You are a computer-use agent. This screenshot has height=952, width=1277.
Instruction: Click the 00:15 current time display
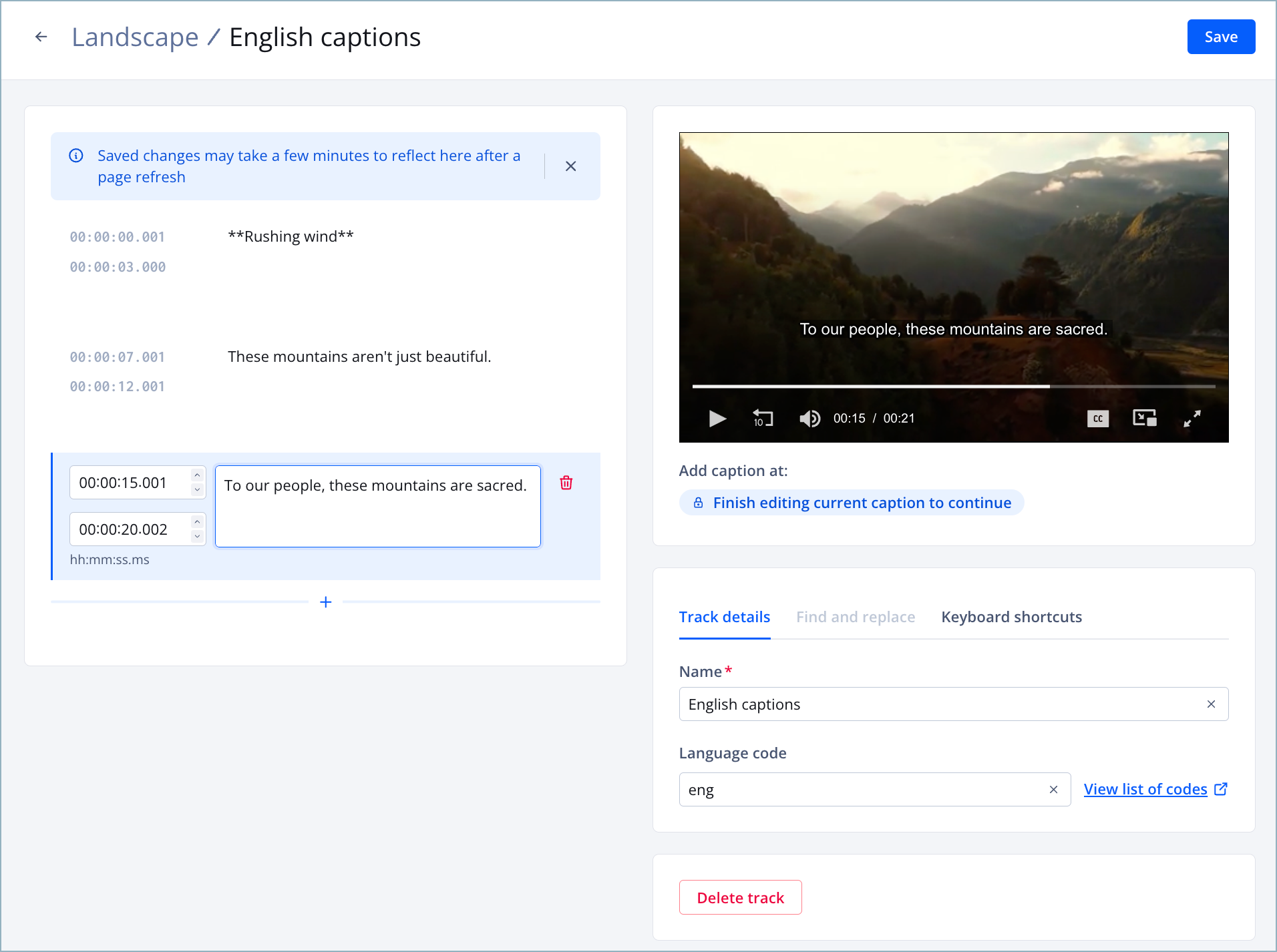tap(849, 419)
